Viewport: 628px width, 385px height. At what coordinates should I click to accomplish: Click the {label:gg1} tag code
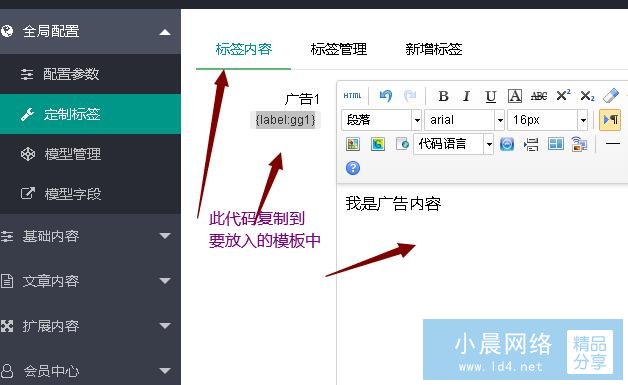pyautogui.click(x=286, y=120)
